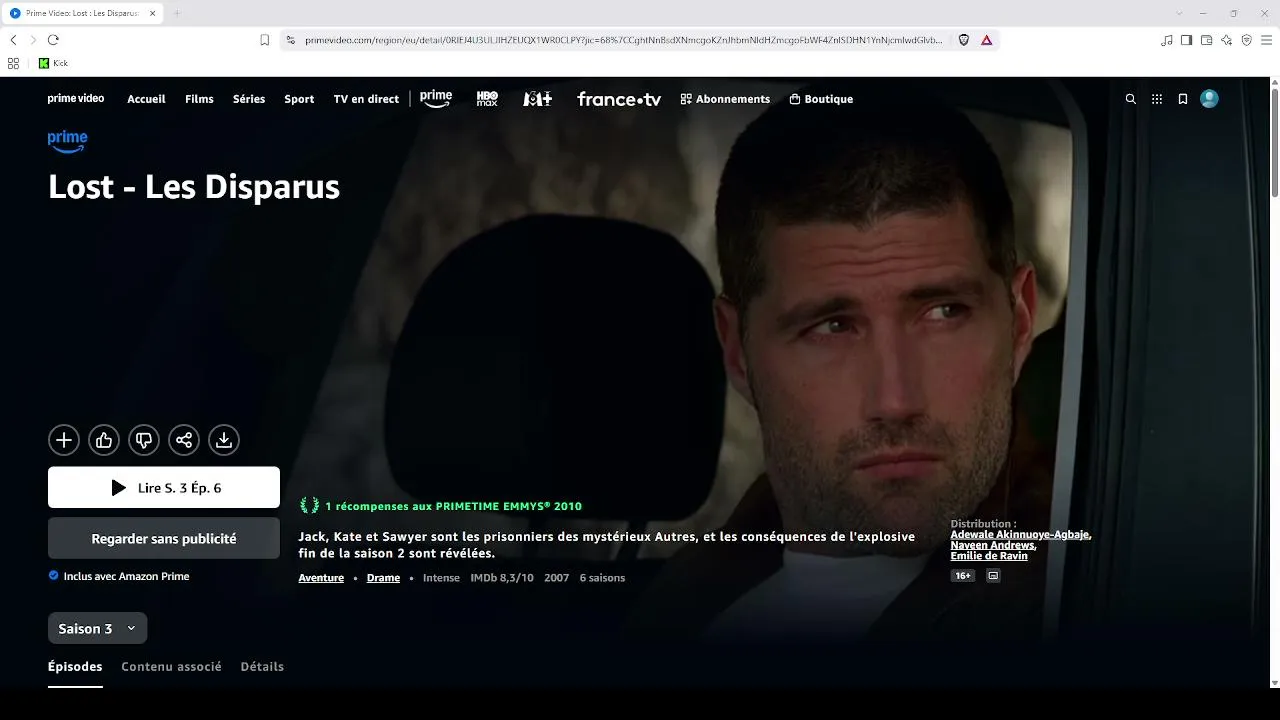
Task: Click the Inclus avec Amazon Prime label
Action: (119, 576)
